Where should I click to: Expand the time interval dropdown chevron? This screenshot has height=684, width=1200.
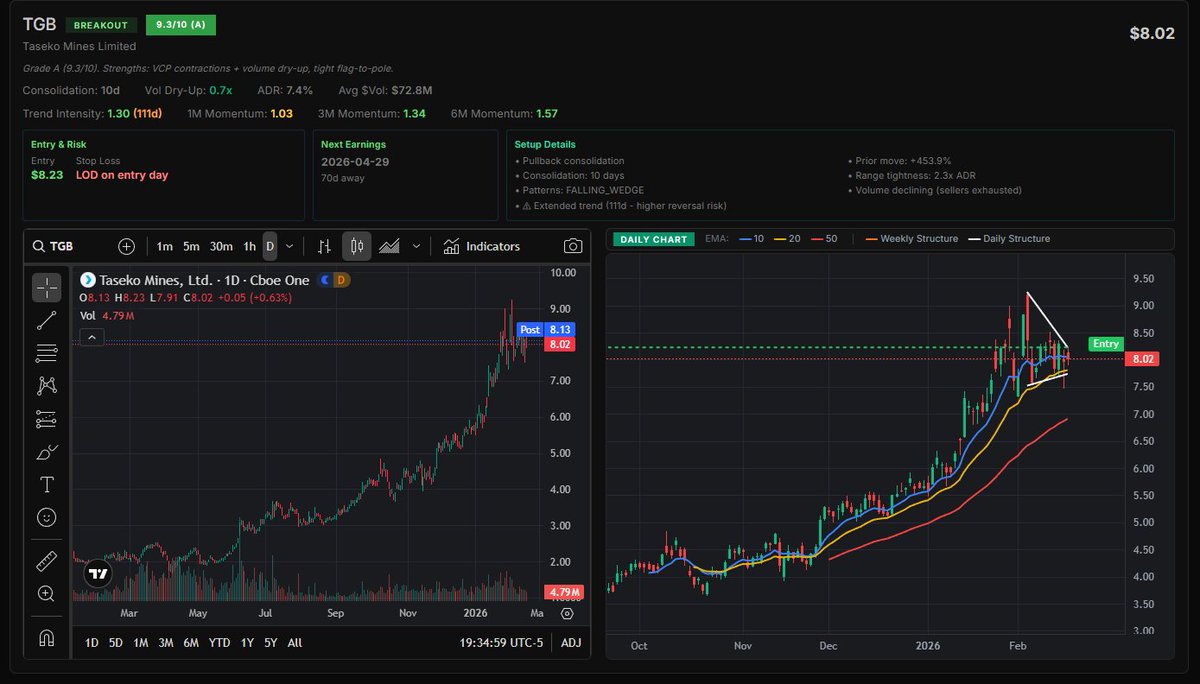290,246
